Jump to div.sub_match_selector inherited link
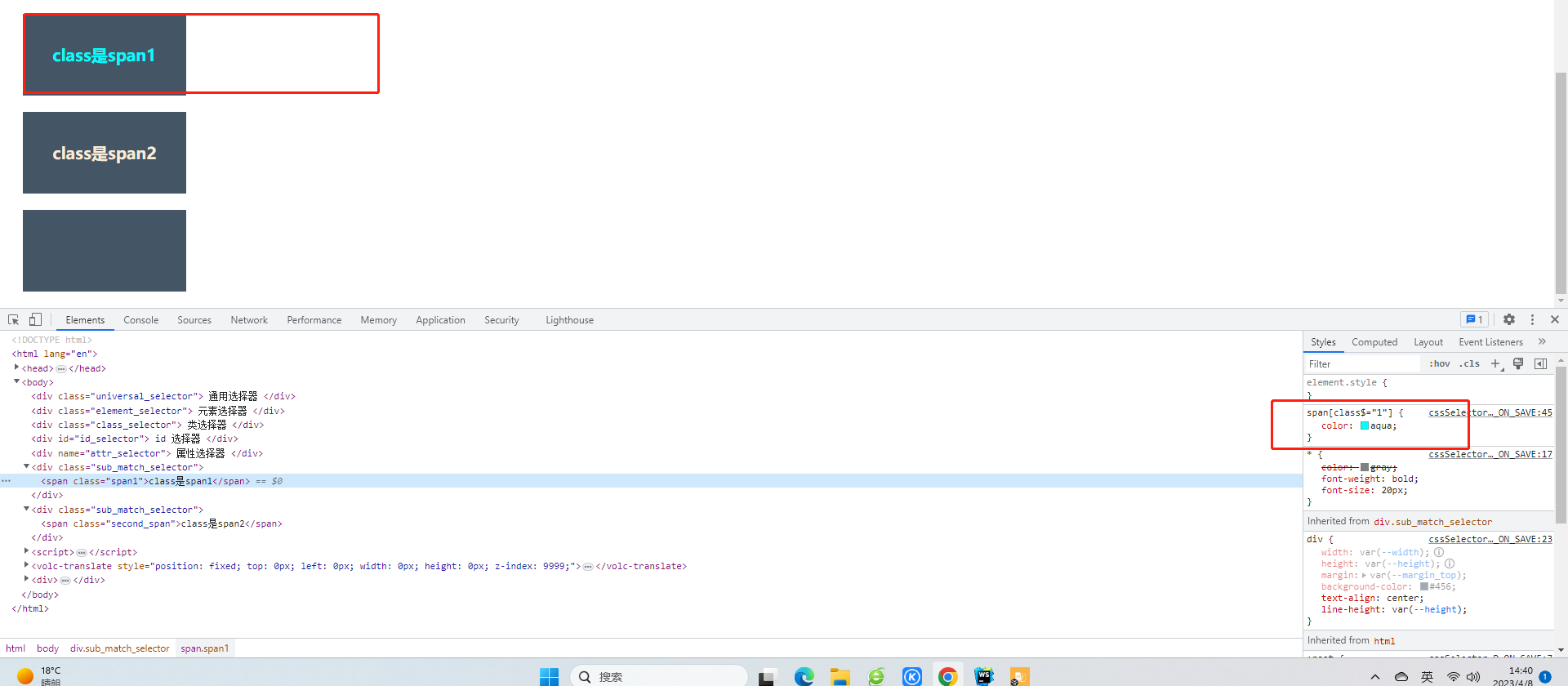The image size is (1568, 686). (x=1432, y=522)
